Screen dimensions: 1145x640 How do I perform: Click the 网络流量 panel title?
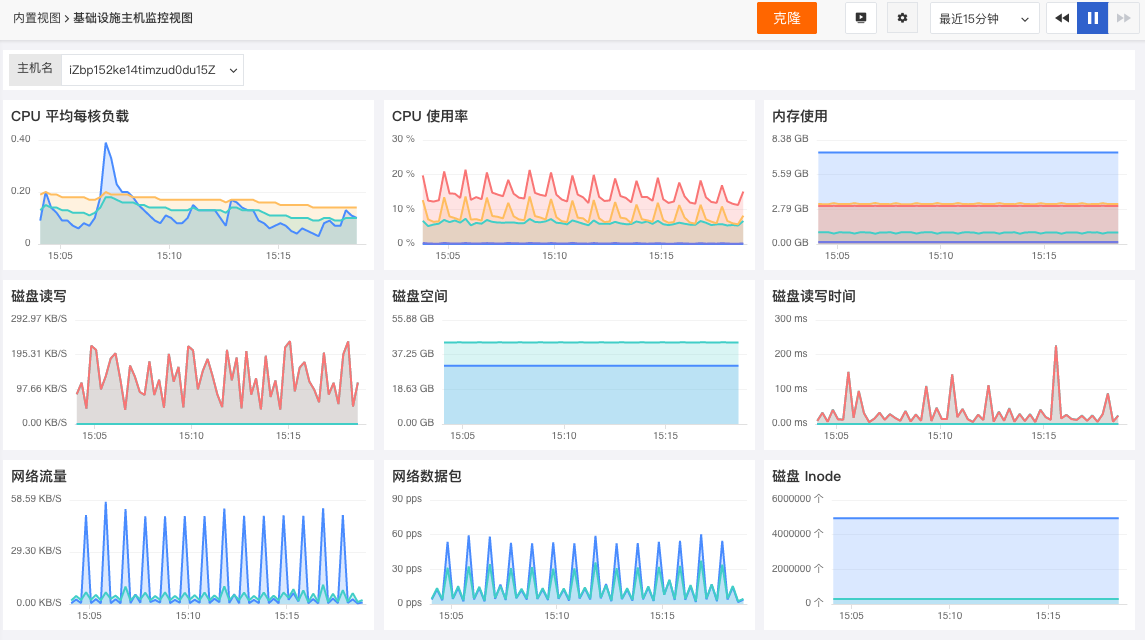click(x=39, y=476)
